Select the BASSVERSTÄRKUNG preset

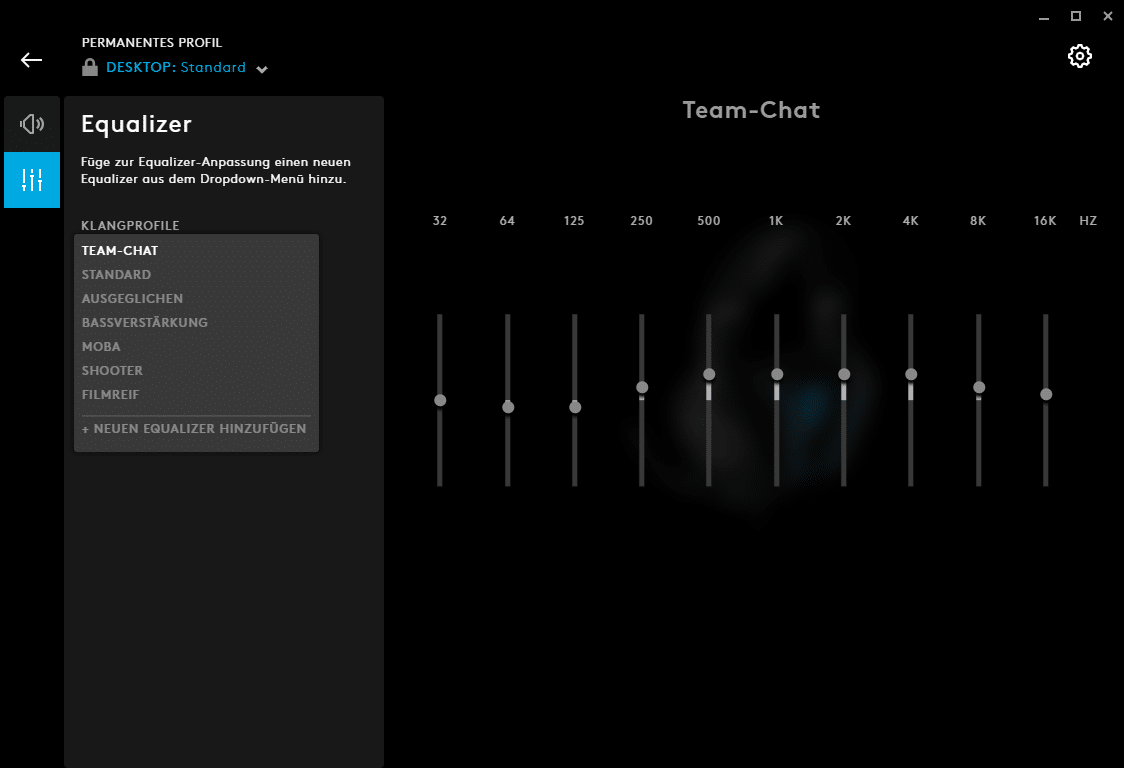pos(145,323)
